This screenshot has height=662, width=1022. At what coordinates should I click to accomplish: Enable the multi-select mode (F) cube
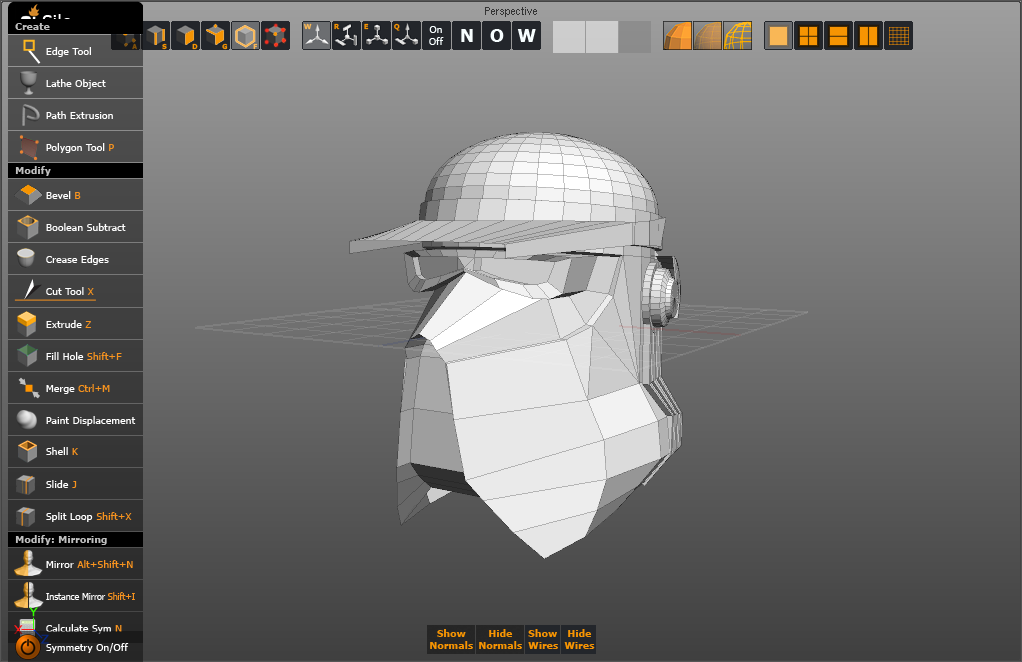(246, 36)
